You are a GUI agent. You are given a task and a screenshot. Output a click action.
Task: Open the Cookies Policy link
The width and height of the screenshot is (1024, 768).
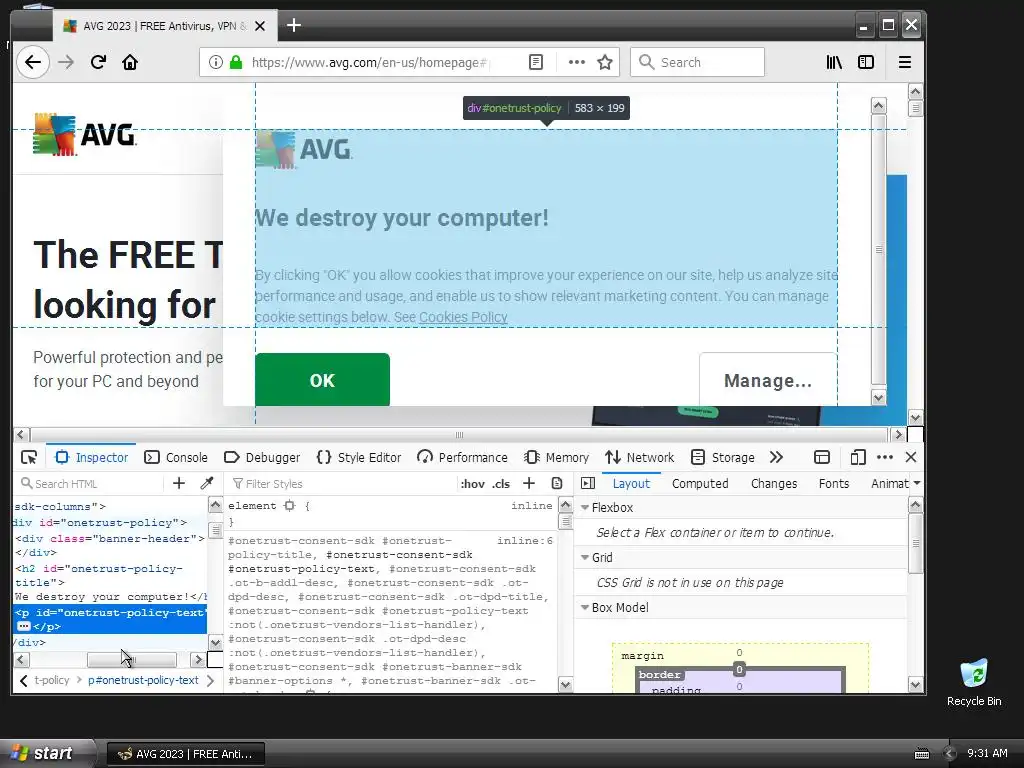463,317
